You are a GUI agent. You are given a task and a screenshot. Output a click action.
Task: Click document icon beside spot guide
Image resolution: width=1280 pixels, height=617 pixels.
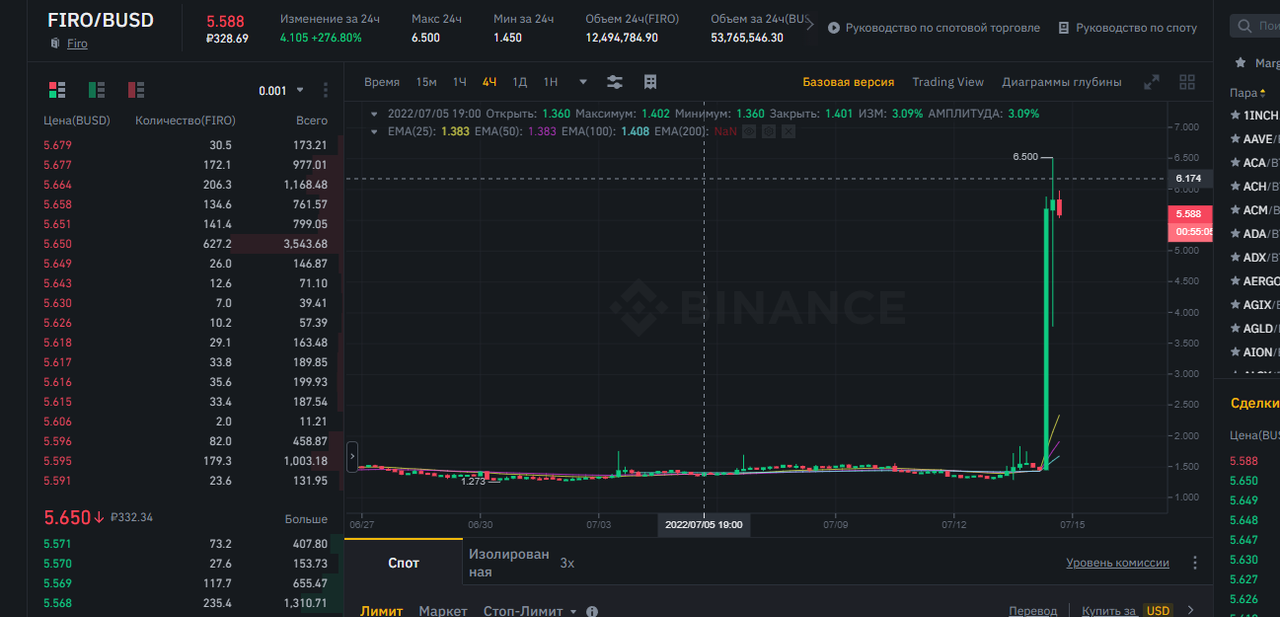pos(1064,28)
